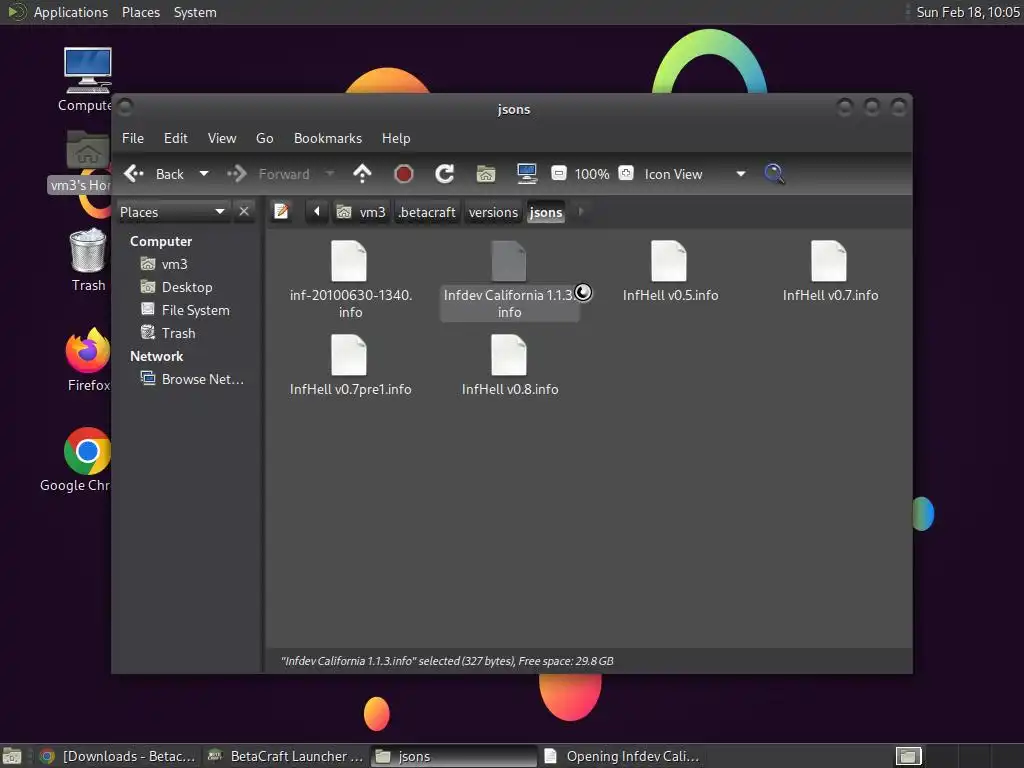The image size is (1024, 768).
Task: Click the Back arrow icon
Action: coord(134,174)
